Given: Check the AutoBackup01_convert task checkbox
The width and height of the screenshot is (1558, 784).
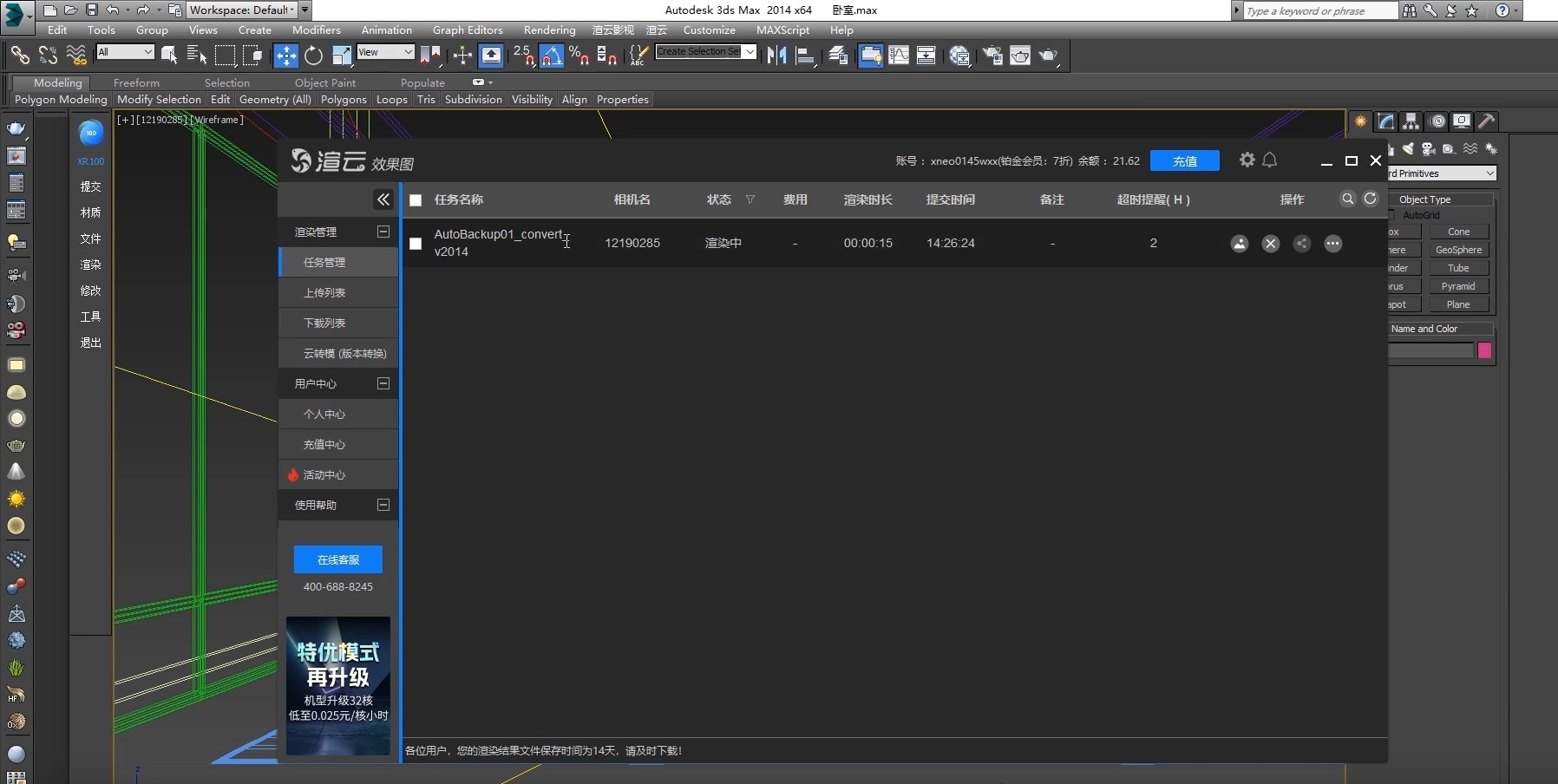Looking at the screenshot, I should [416, 244].
